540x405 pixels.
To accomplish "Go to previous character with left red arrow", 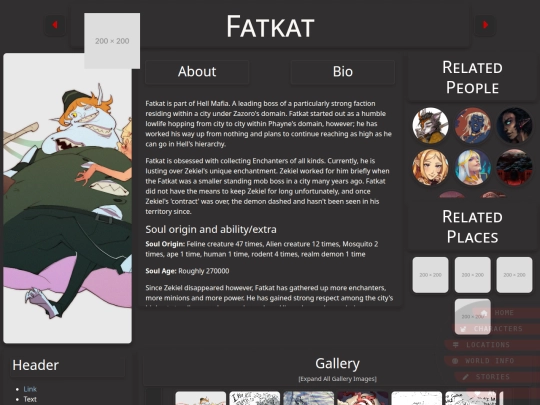I will coord(55,25).
